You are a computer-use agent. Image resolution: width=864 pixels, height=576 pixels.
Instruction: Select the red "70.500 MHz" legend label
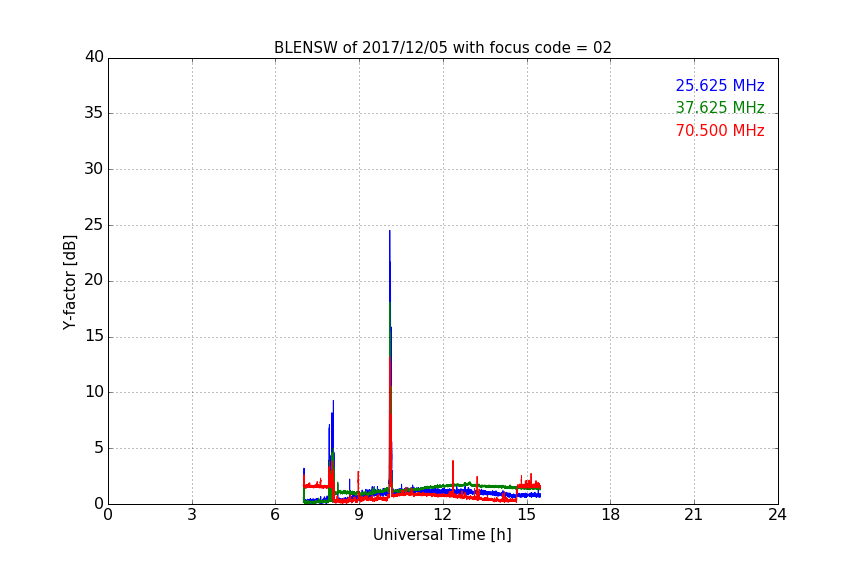tap(720, 131)
